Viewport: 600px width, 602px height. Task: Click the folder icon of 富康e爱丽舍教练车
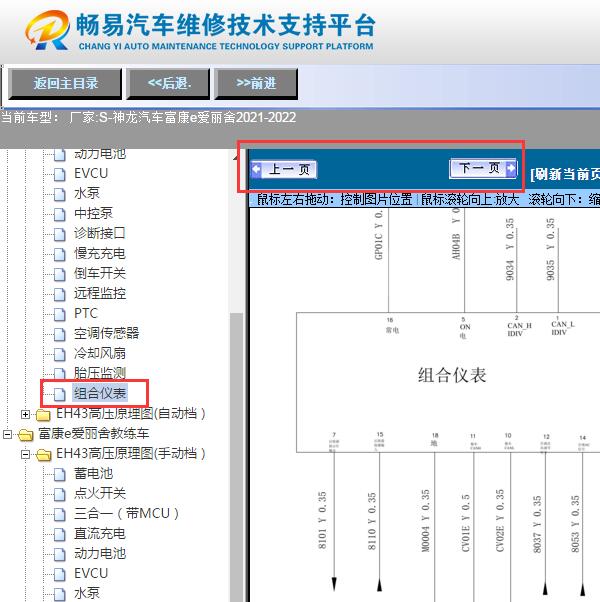click(x=25, y=435)
